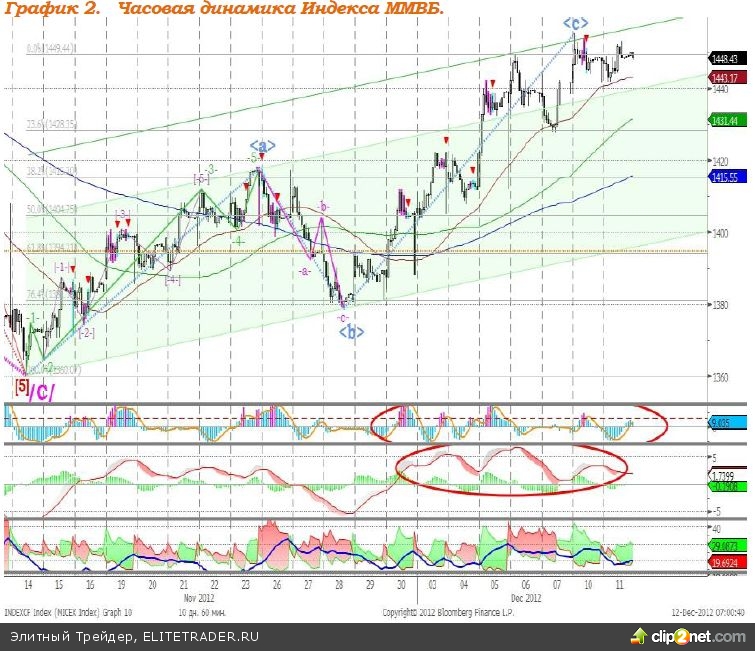Click the red arrow marker beside <a>
Image resolution: width=755 pixels, height=651 pixels.
[x=262, y=156]
